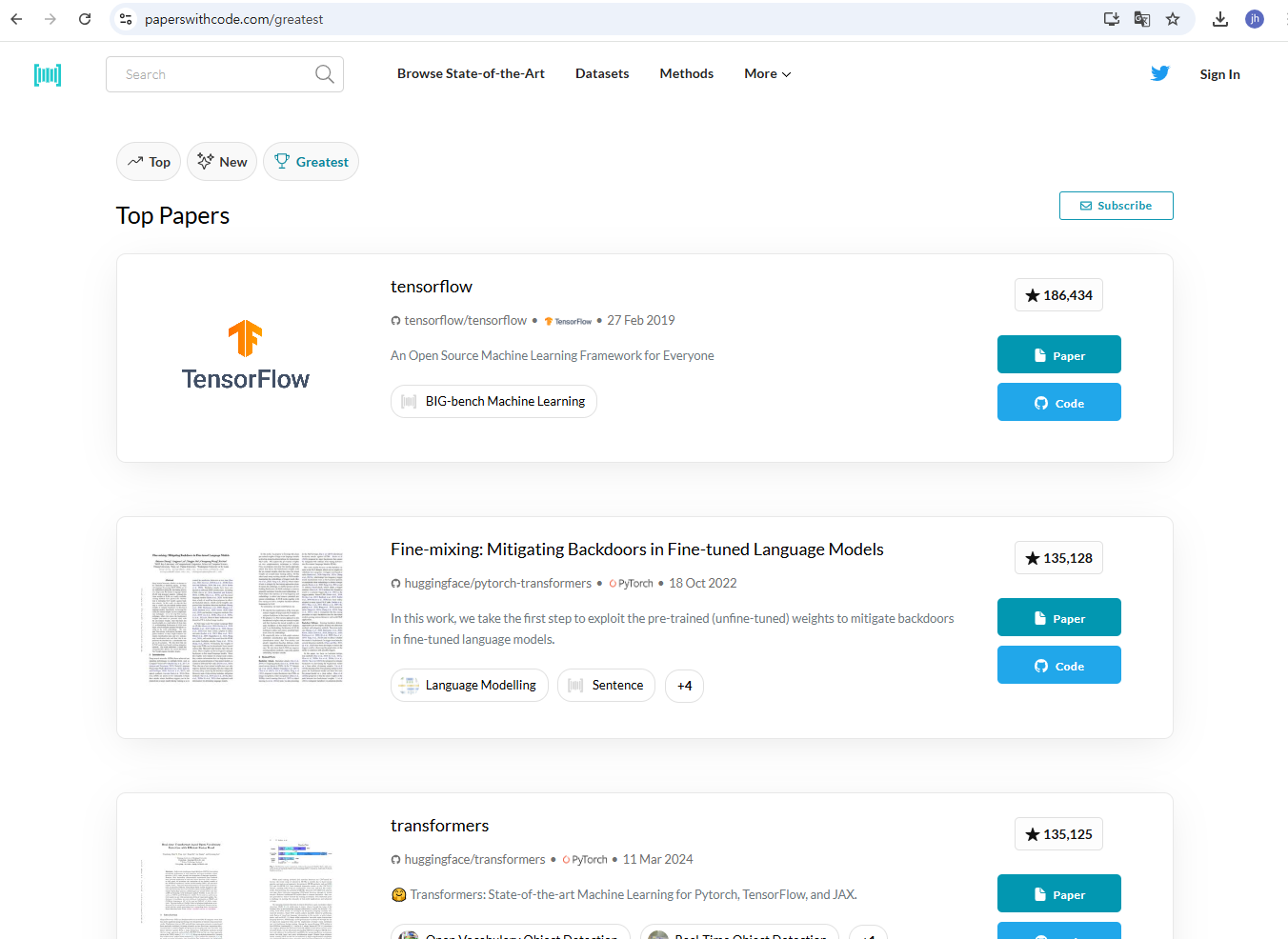Open Browse State-of-the-Art menu

pos(471,73)
